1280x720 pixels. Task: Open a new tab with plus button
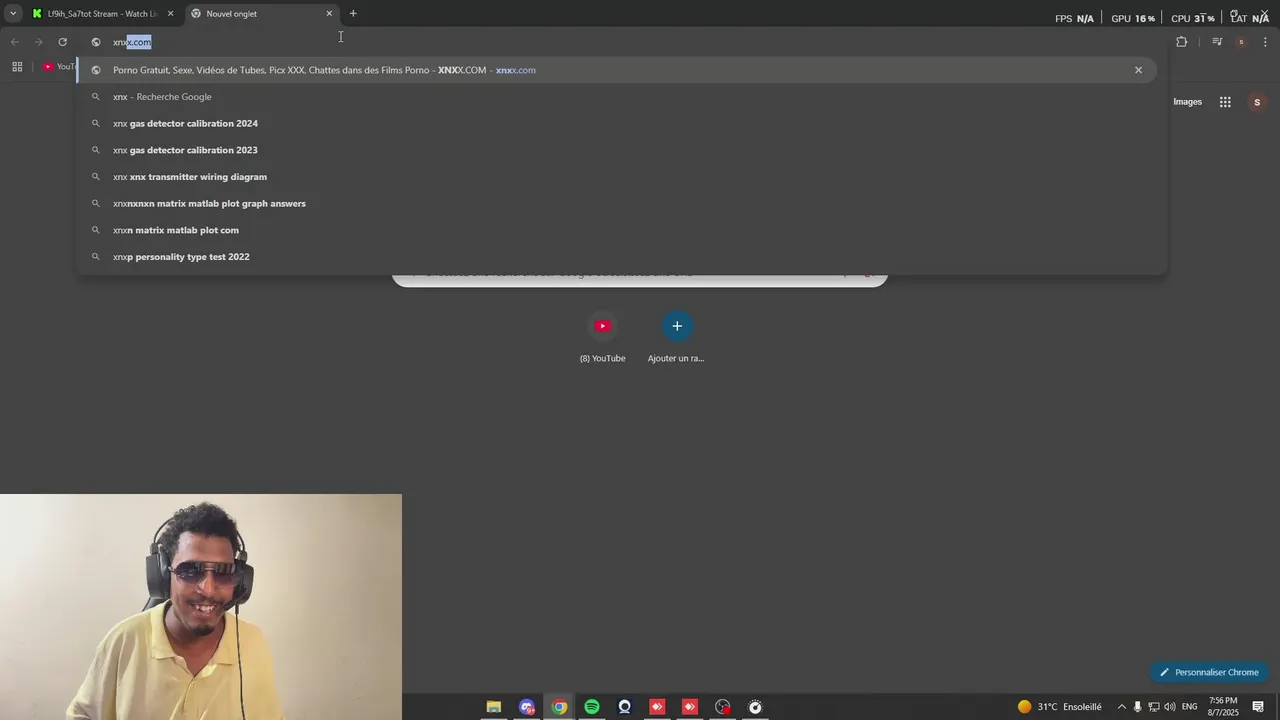pos(353,14)
